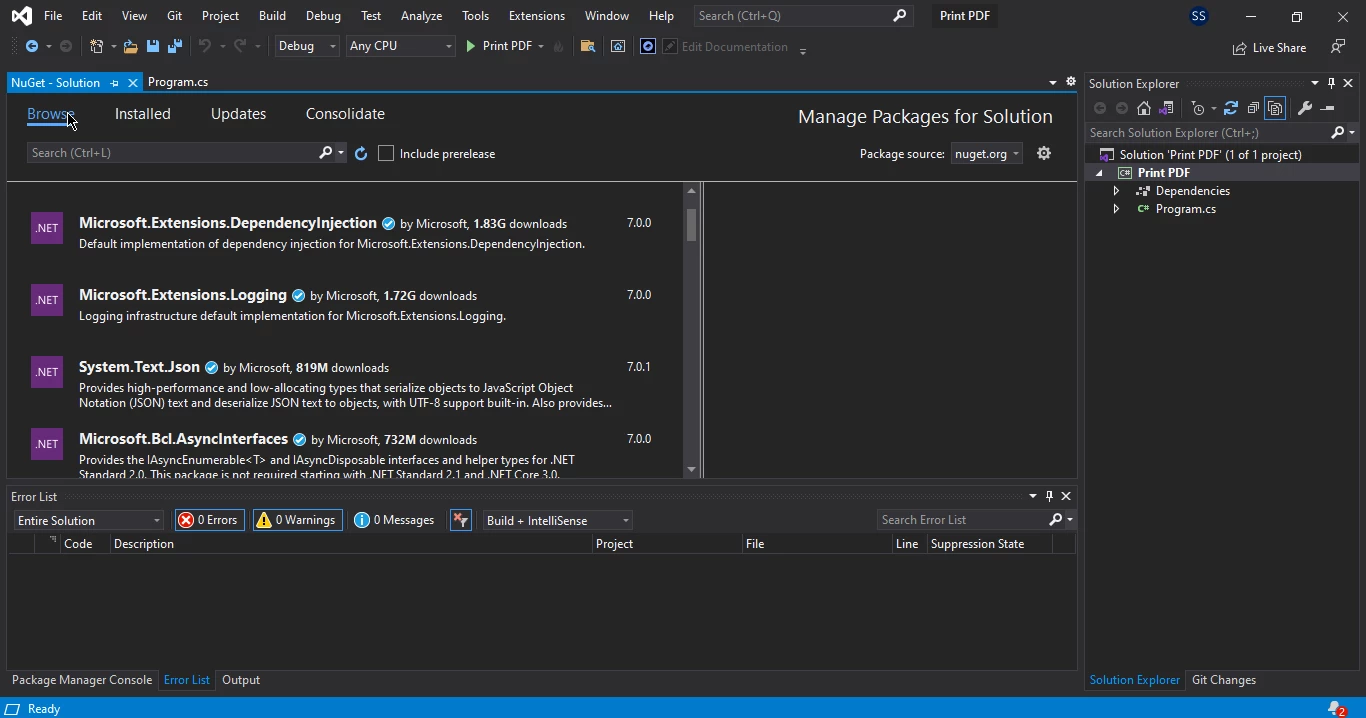1366x718 pixels.
Task: Open NuGet package source settings gear
Action: point(1044,153)
